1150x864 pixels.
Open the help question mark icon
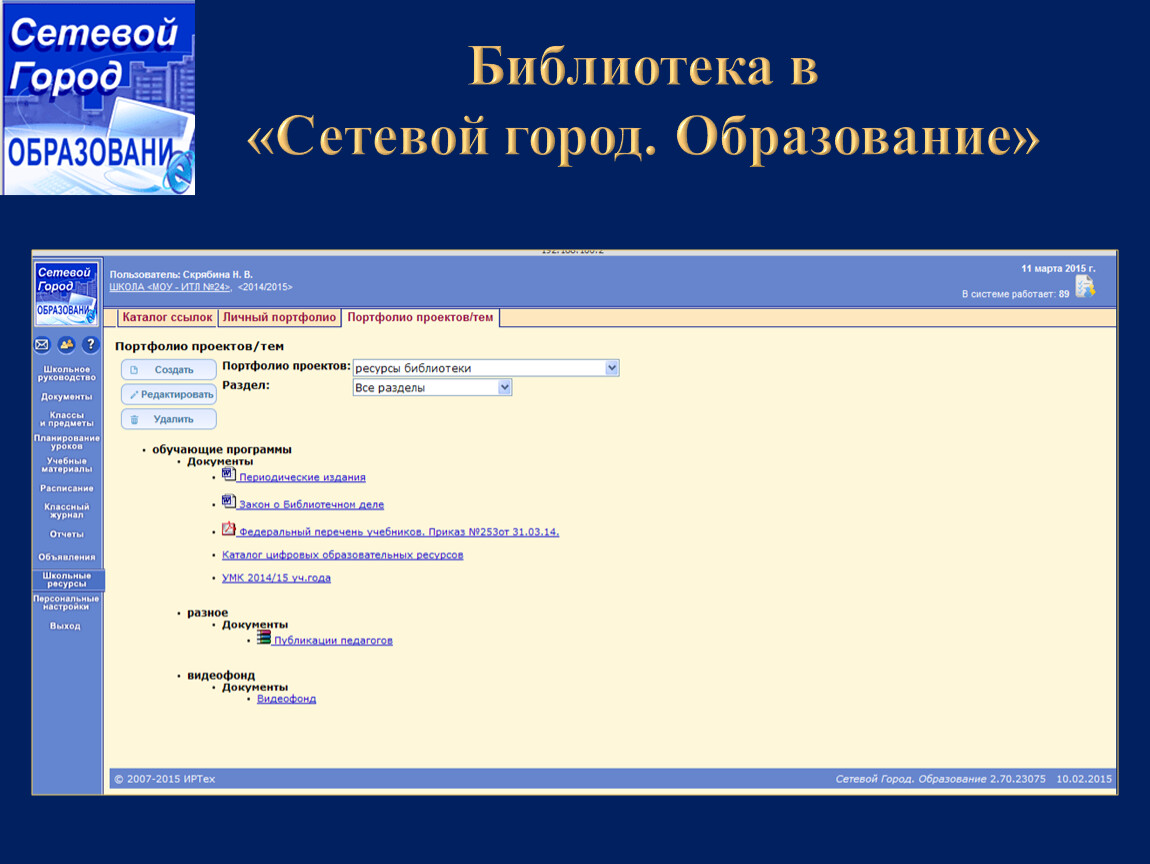point(90,345)
